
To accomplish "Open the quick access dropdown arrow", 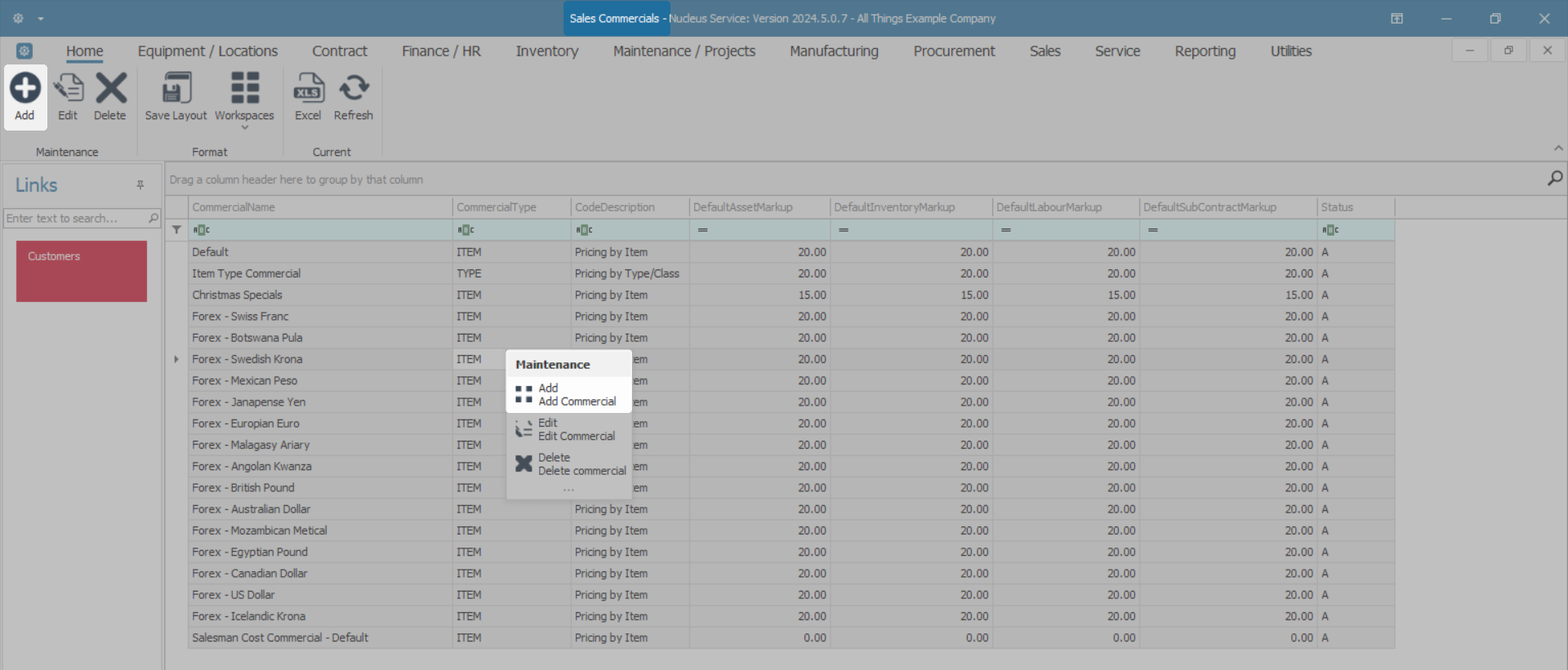I will click(x=41, y=19).
